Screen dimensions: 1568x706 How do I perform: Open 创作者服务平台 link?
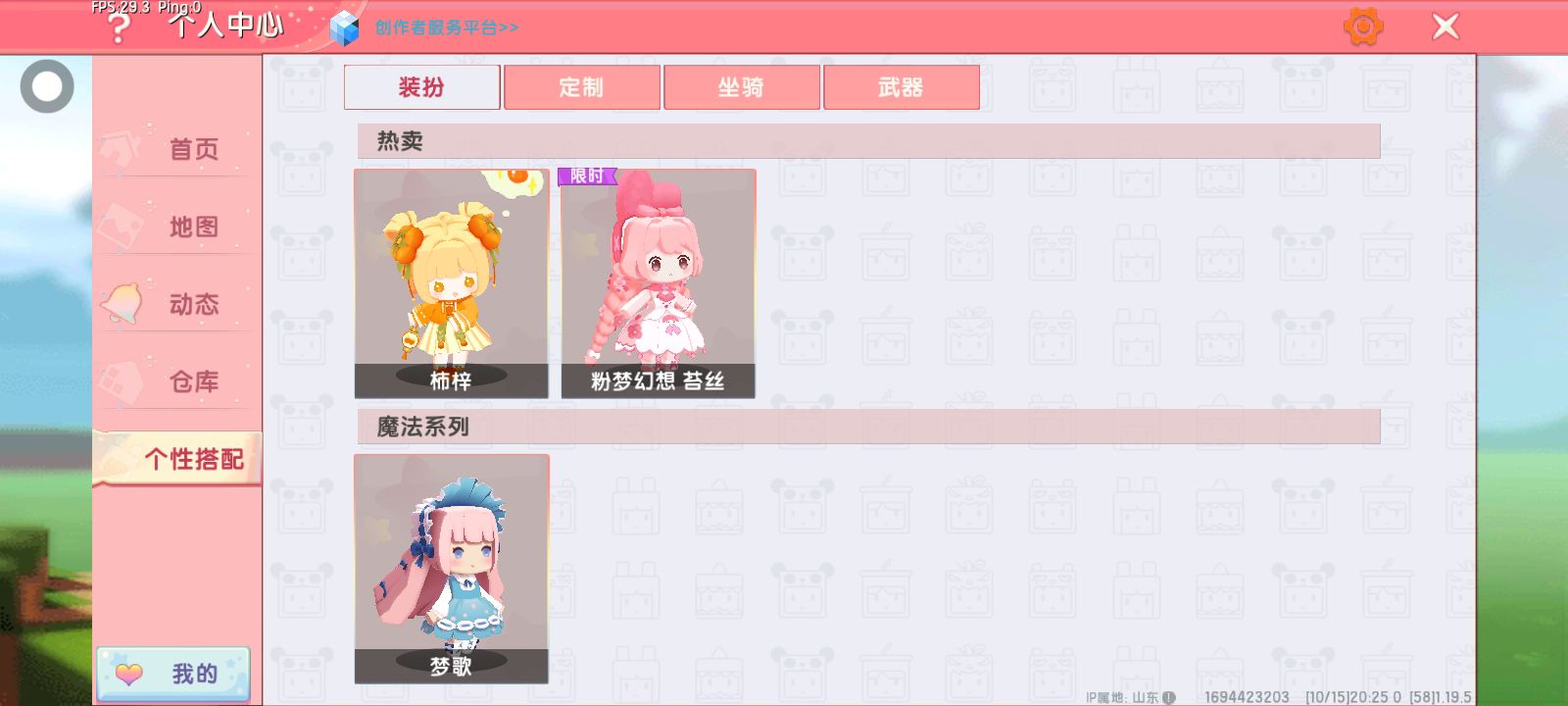[447, 27]
